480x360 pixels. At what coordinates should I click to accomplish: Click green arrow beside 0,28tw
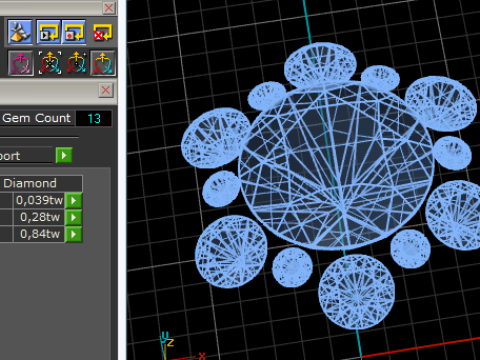[x=74, y=217]
